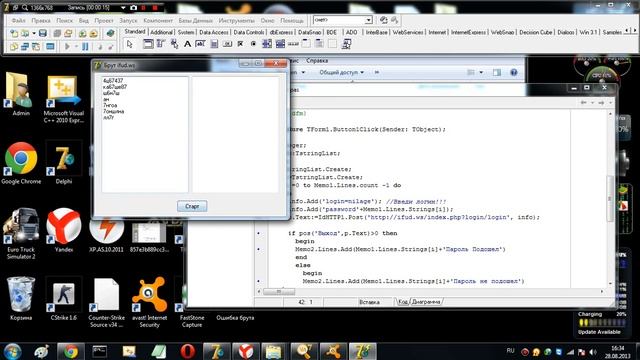Switch to the System component tab

pyautogui.click(x=186, y=32)
